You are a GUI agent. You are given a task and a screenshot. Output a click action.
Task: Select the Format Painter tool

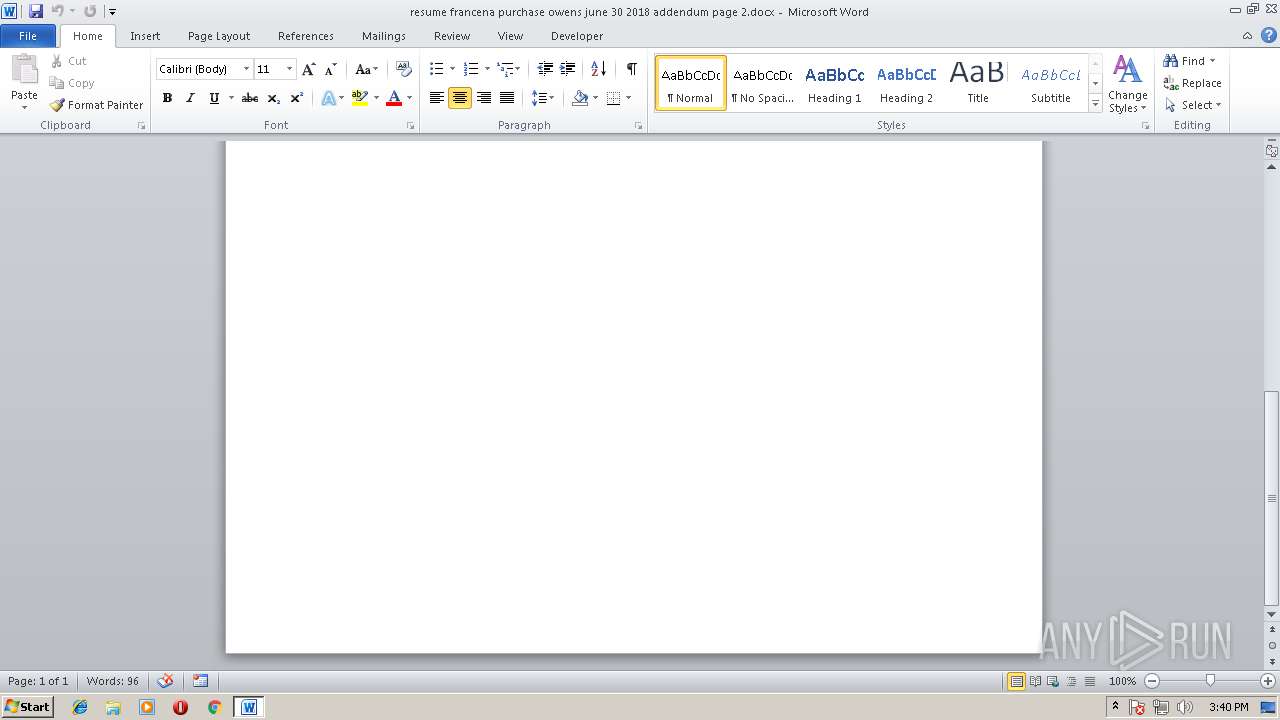click(97, 105)
